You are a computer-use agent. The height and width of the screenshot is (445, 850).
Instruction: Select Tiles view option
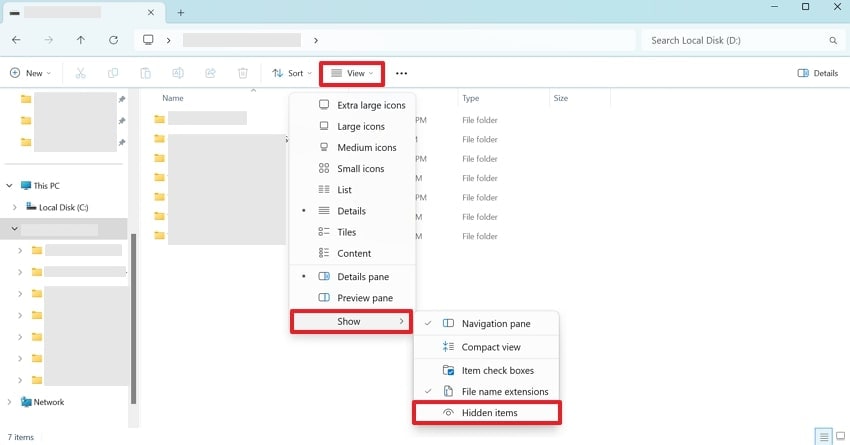(x=352, y=232)
